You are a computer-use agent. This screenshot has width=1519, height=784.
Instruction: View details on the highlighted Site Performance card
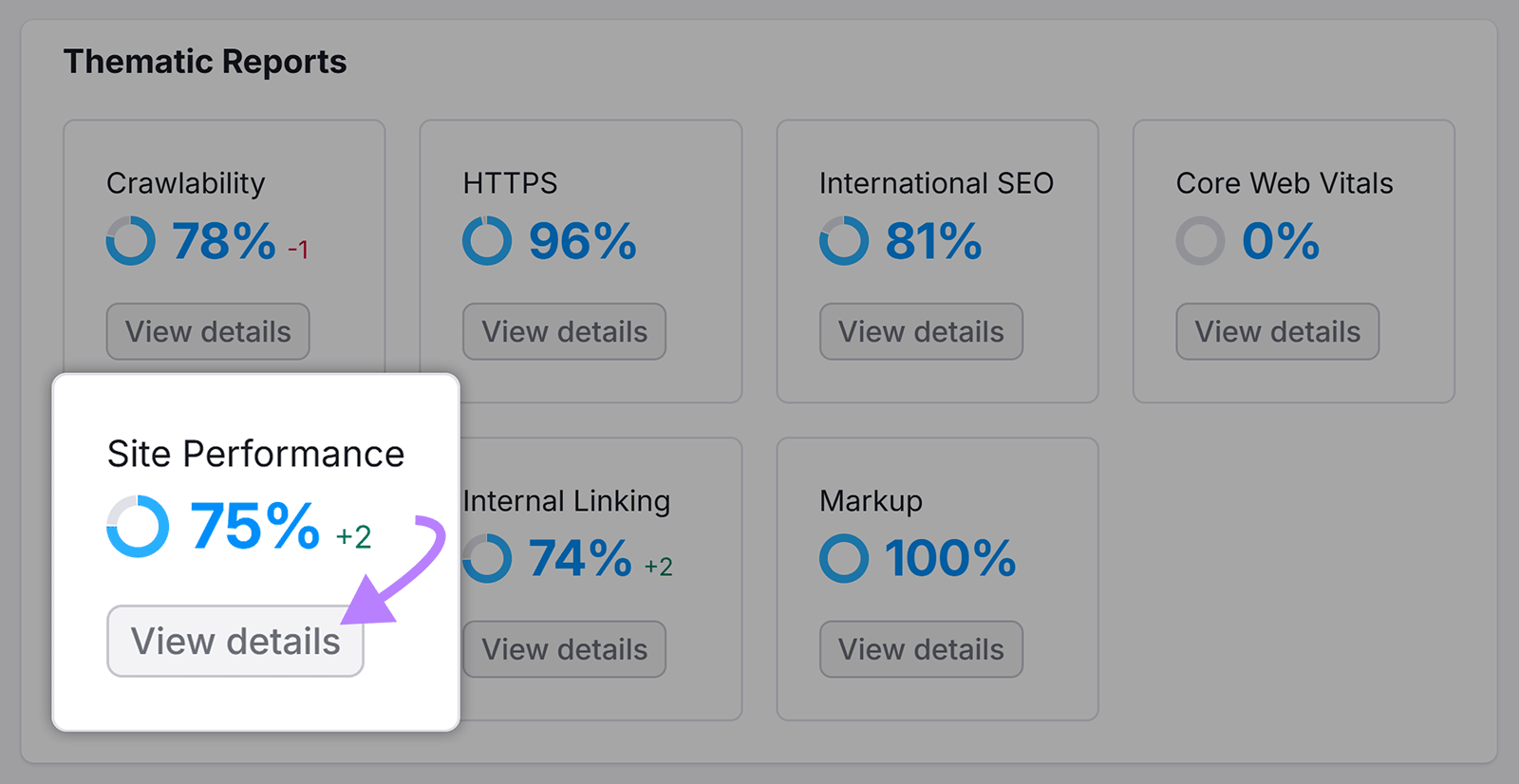tap(234, 641)
